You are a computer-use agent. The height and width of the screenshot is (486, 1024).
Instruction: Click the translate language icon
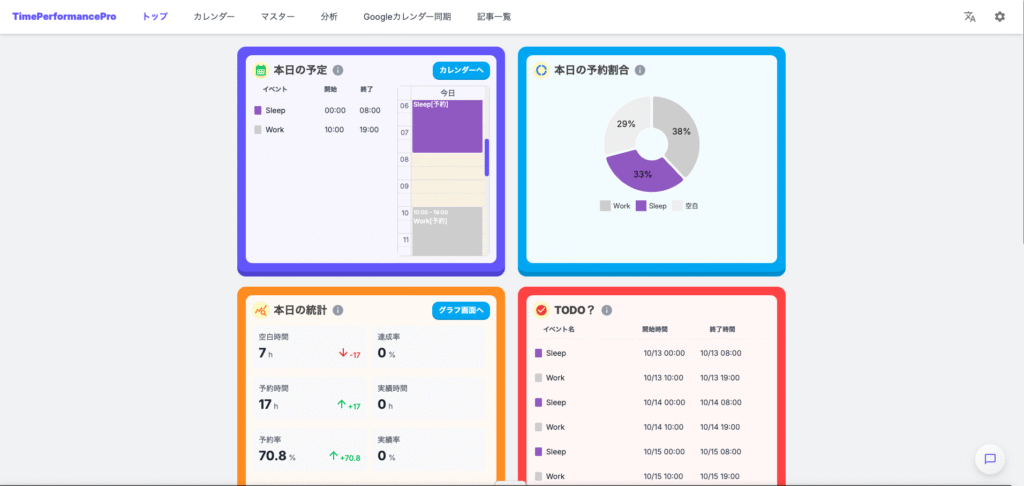pyautogui.click(x=969, y=17)
